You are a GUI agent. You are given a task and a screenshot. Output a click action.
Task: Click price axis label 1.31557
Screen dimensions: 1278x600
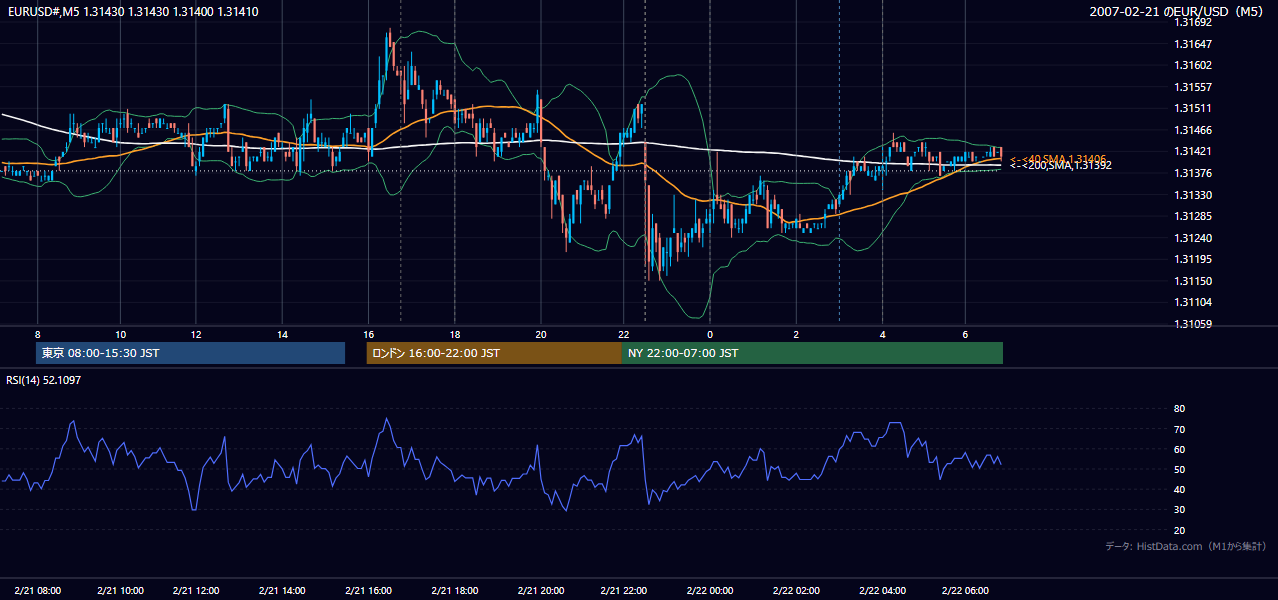pos(1193,87)
